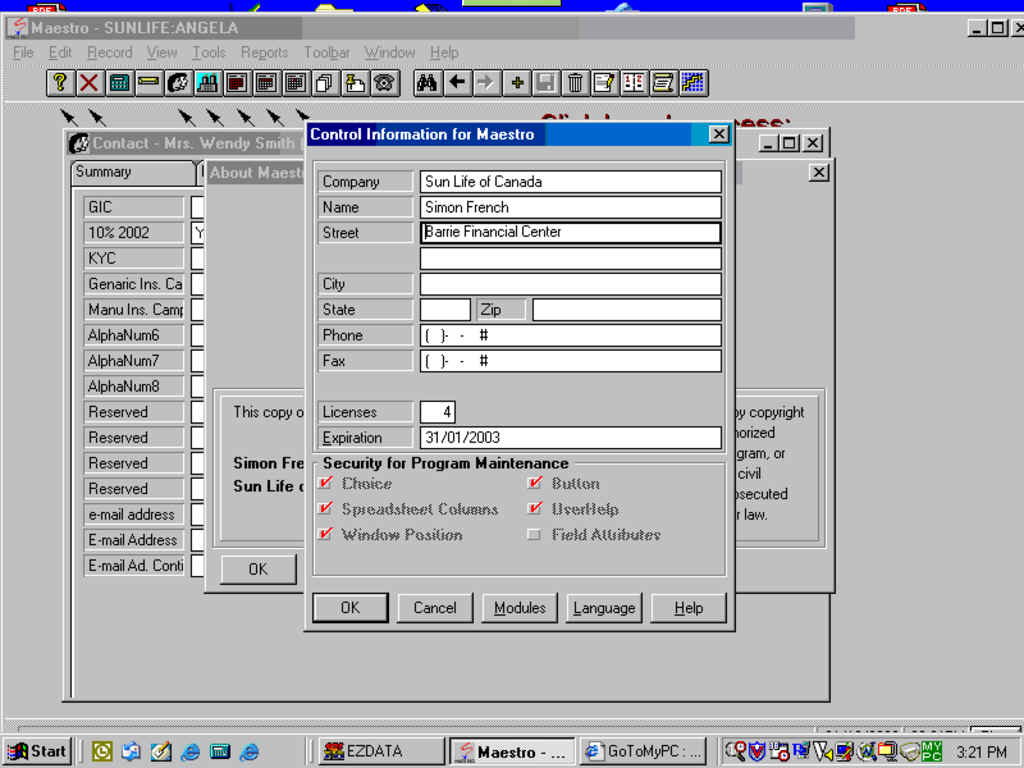This screenshot has width=1024, height=768.
Task: Click the black left arrow back icon
Action: coord(457,83)
